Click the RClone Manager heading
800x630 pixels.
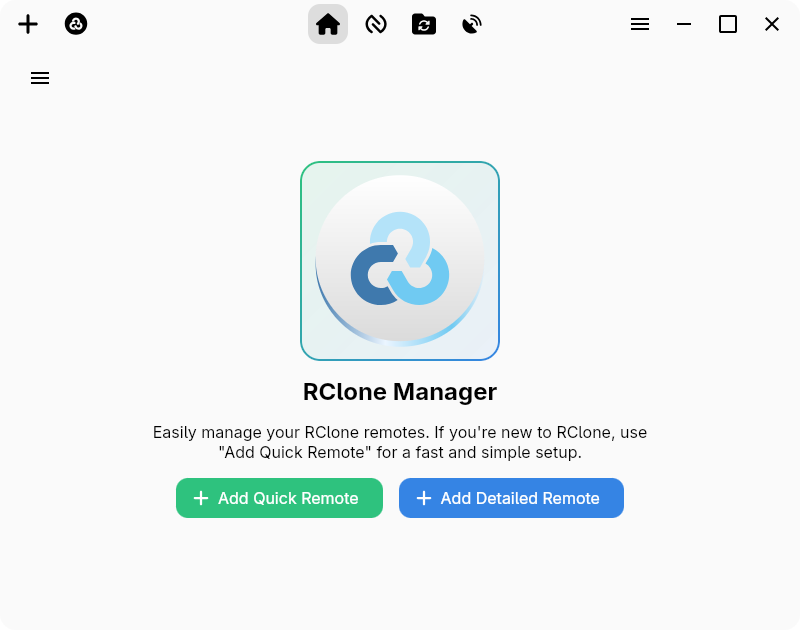pyautogui.click(x=400, y=392)
